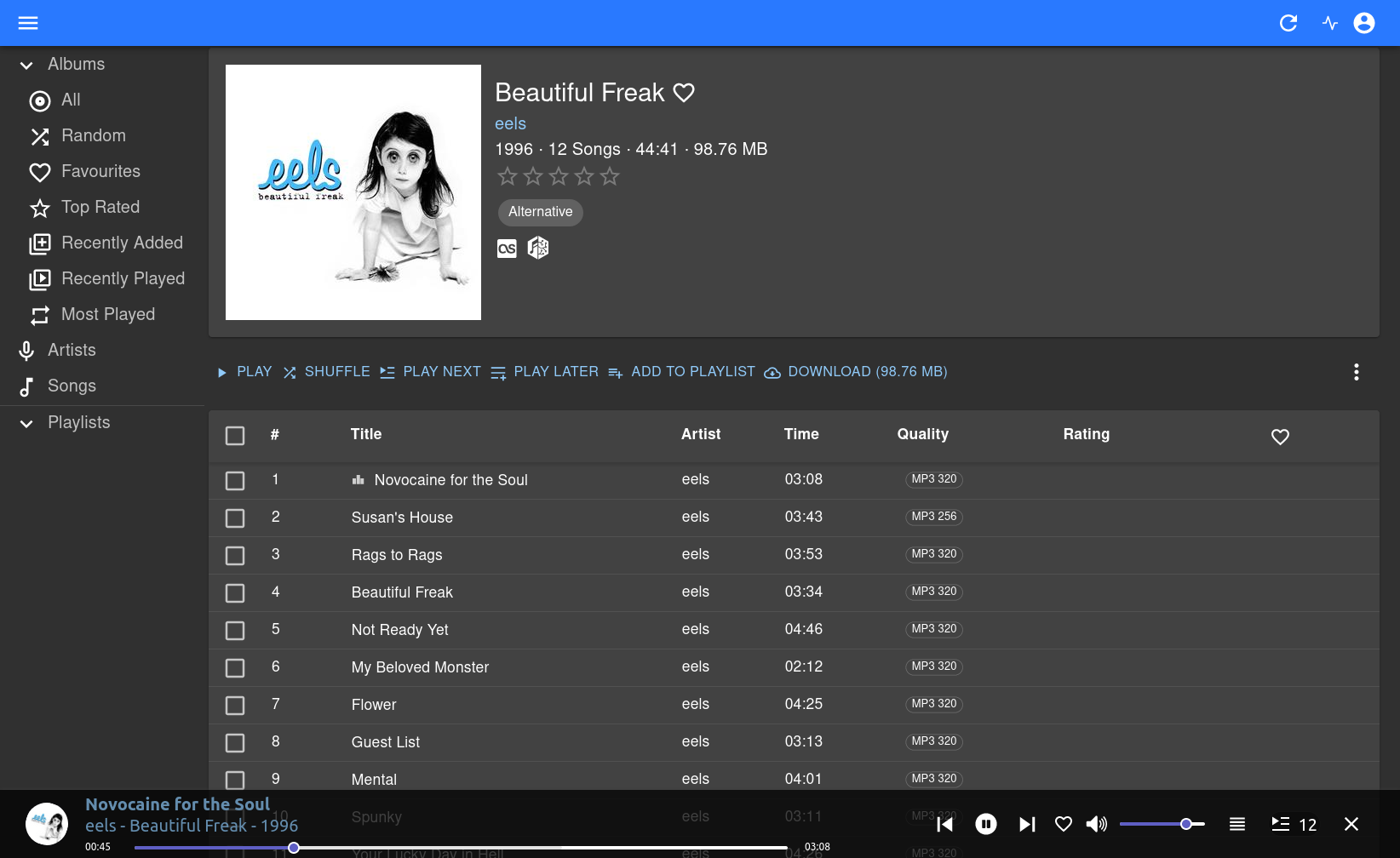The width and height of the screenshot is (1400, 858).
Task: Check Guest List row checkbox
Action: tap(235, 743)
